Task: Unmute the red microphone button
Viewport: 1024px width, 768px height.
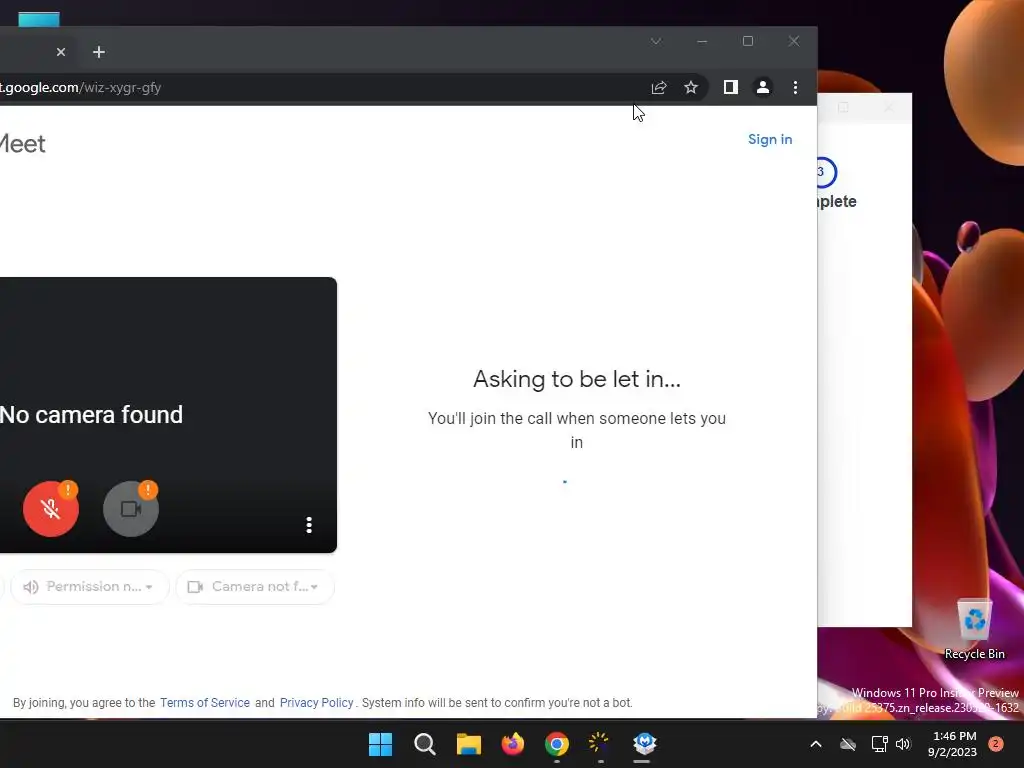Action: pyautogui.click(x=51, y=509)
